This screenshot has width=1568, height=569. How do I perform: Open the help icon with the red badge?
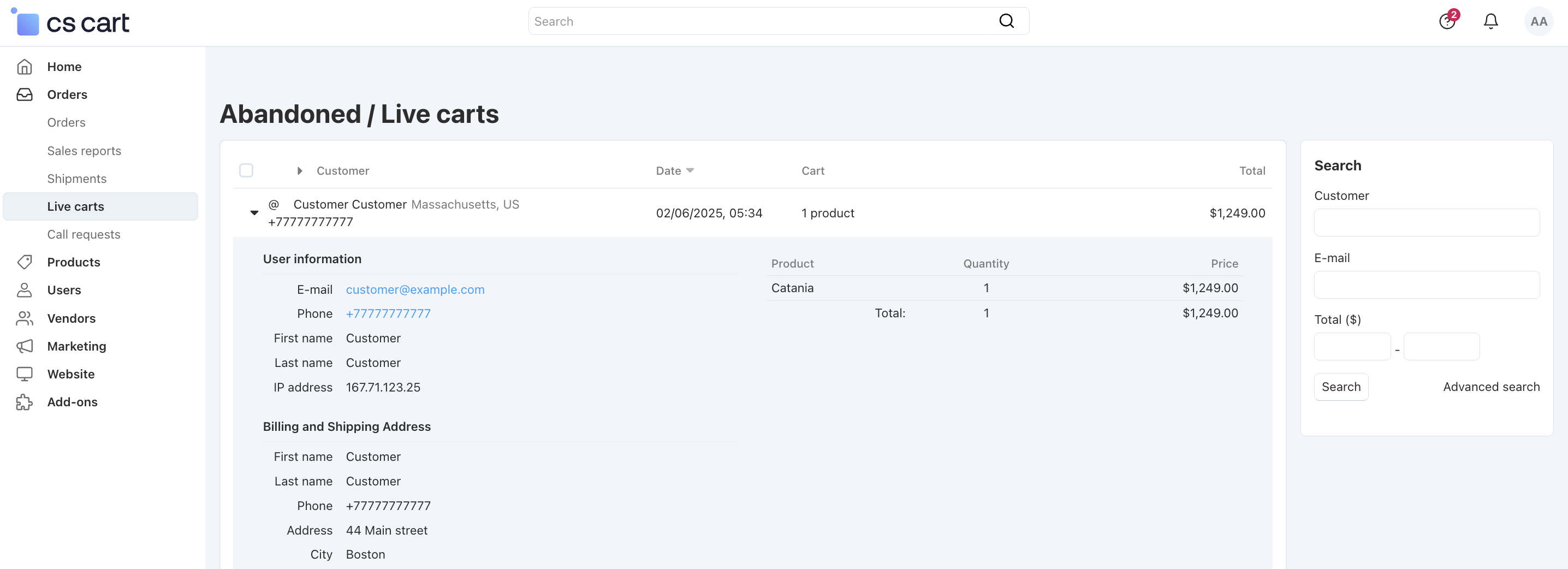click(x=1447, y=21)
